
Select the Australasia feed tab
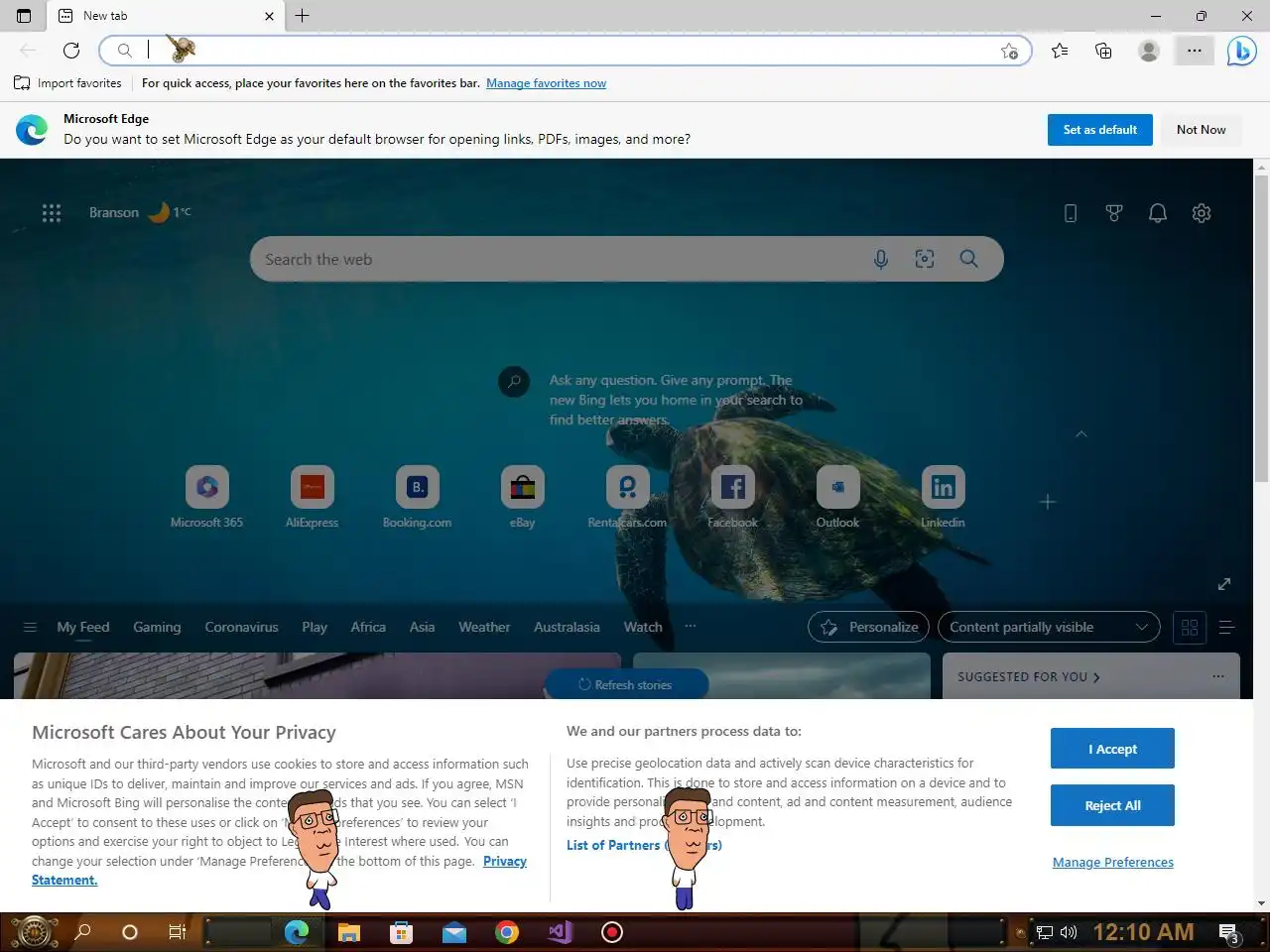(567, 627)
